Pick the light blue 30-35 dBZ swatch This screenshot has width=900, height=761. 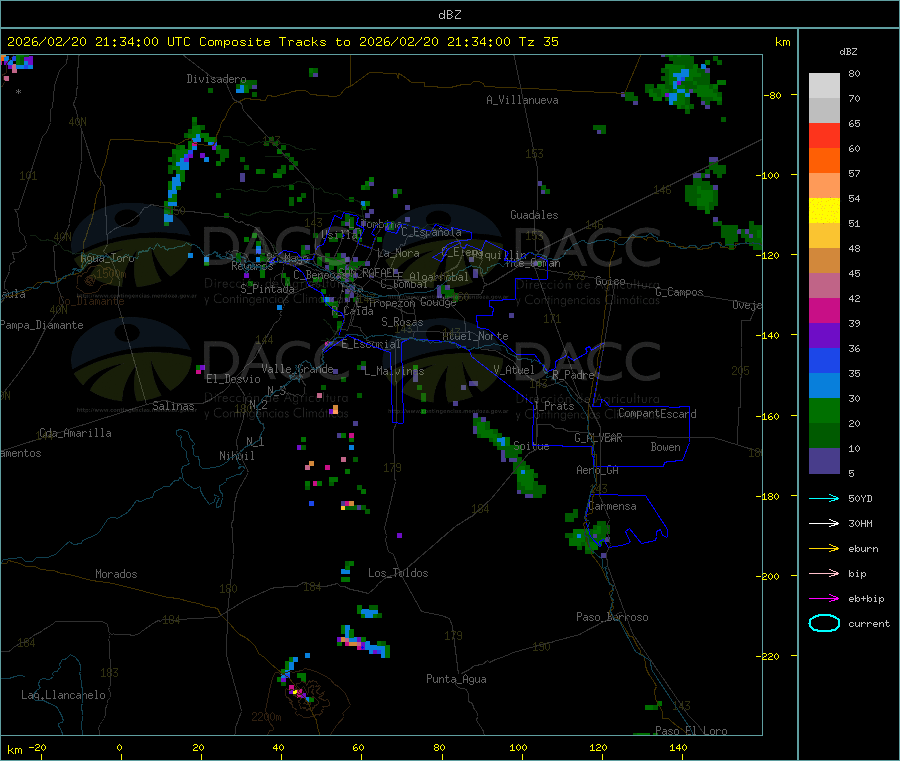824,386
